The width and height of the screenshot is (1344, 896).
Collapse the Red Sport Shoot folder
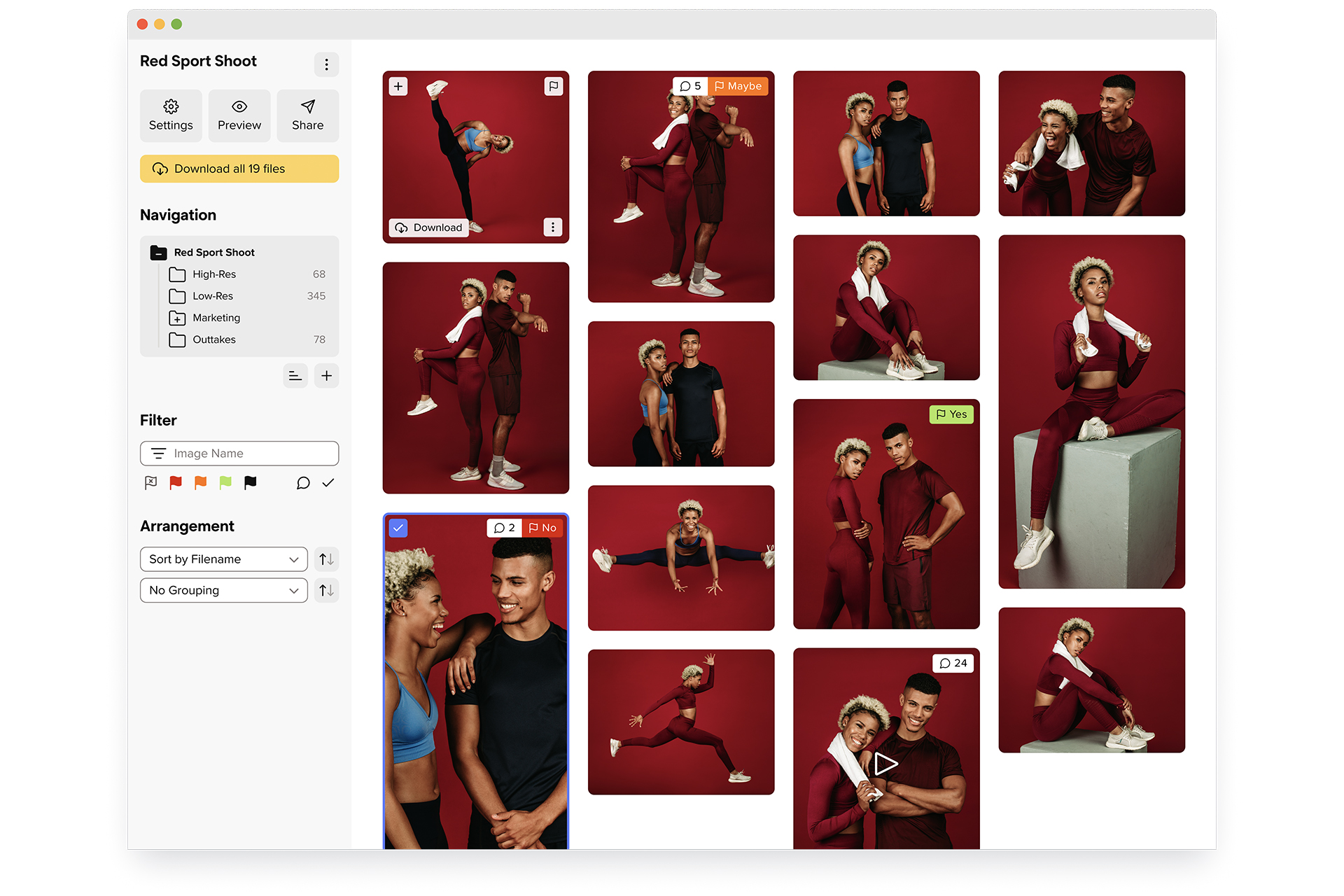[159, 253]
